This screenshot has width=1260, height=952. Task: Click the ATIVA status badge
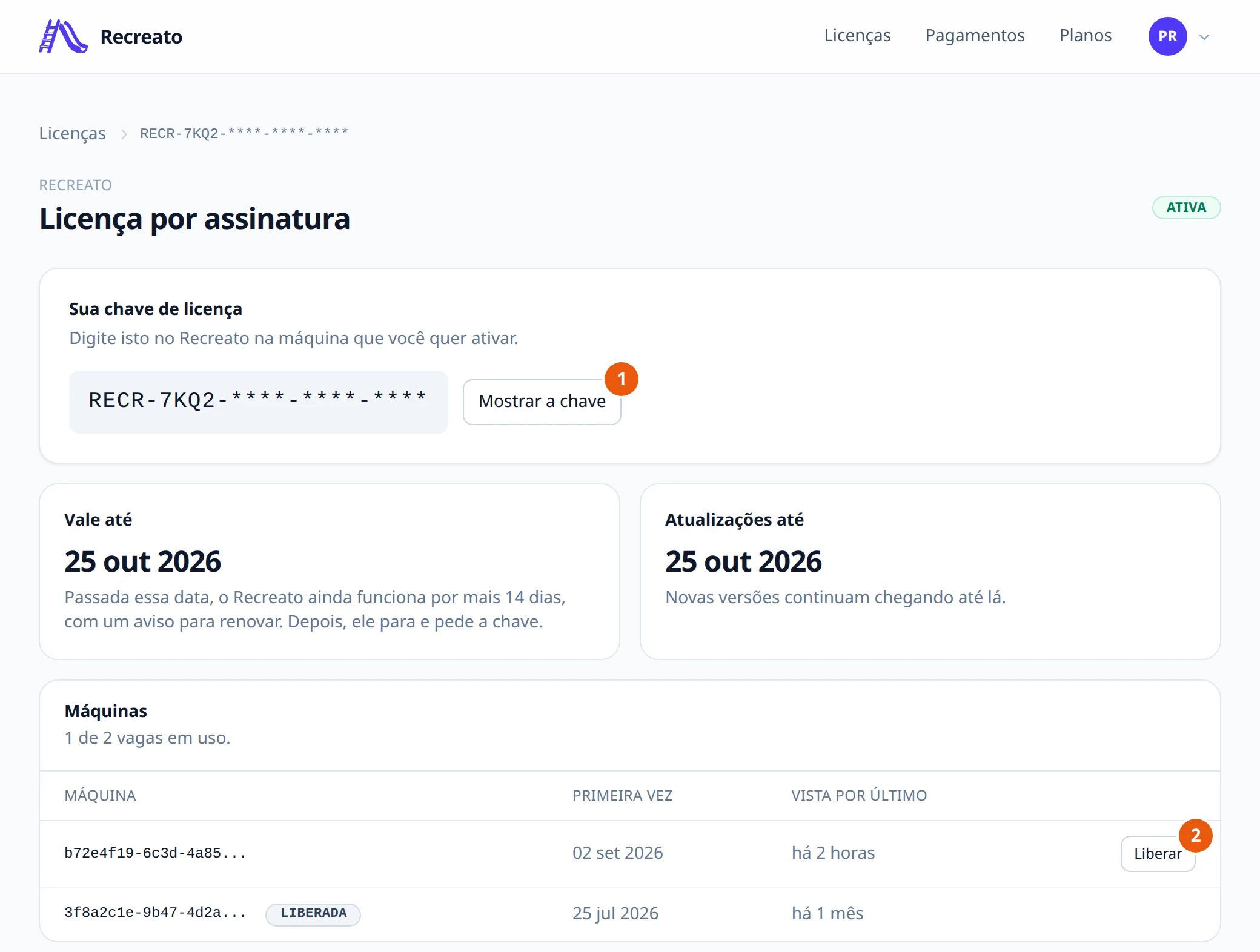(1186, 208)
